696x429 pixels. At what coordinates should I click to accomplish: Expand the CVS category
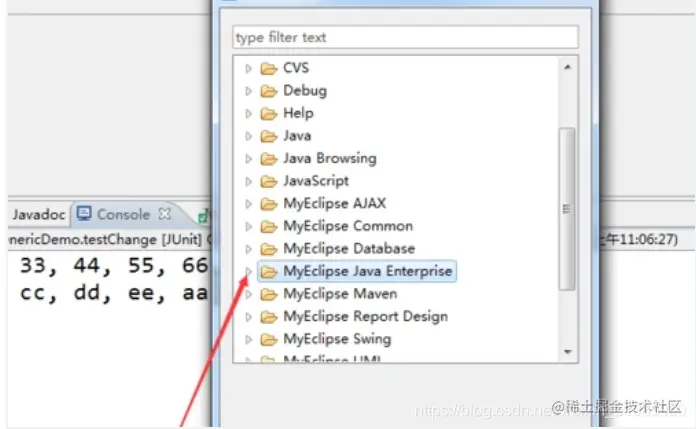tap(249, 68)
